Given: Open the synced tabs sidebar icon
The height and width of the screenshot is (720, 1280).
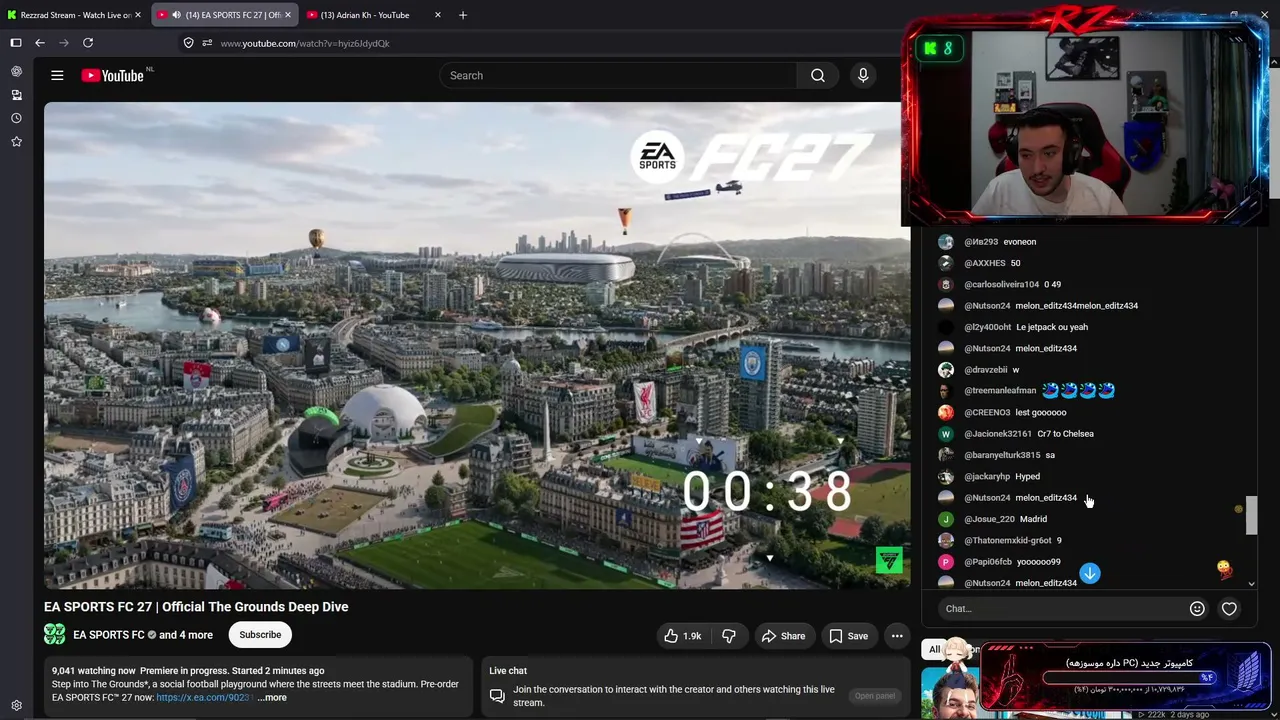Looking at the screenshot, I should pyautogui.click(x=16, y=95).
